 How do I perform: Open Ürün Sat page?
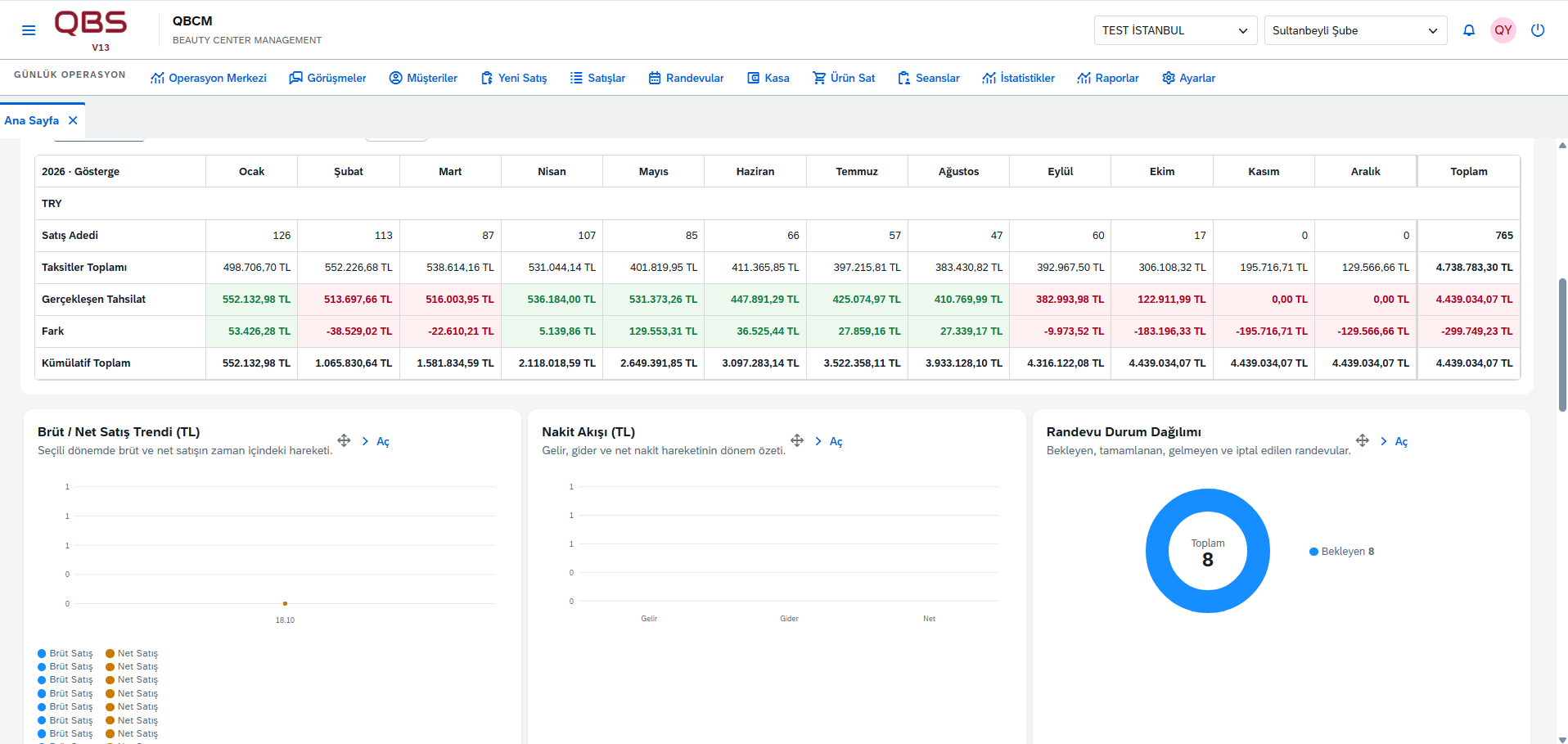pos(844,78)
